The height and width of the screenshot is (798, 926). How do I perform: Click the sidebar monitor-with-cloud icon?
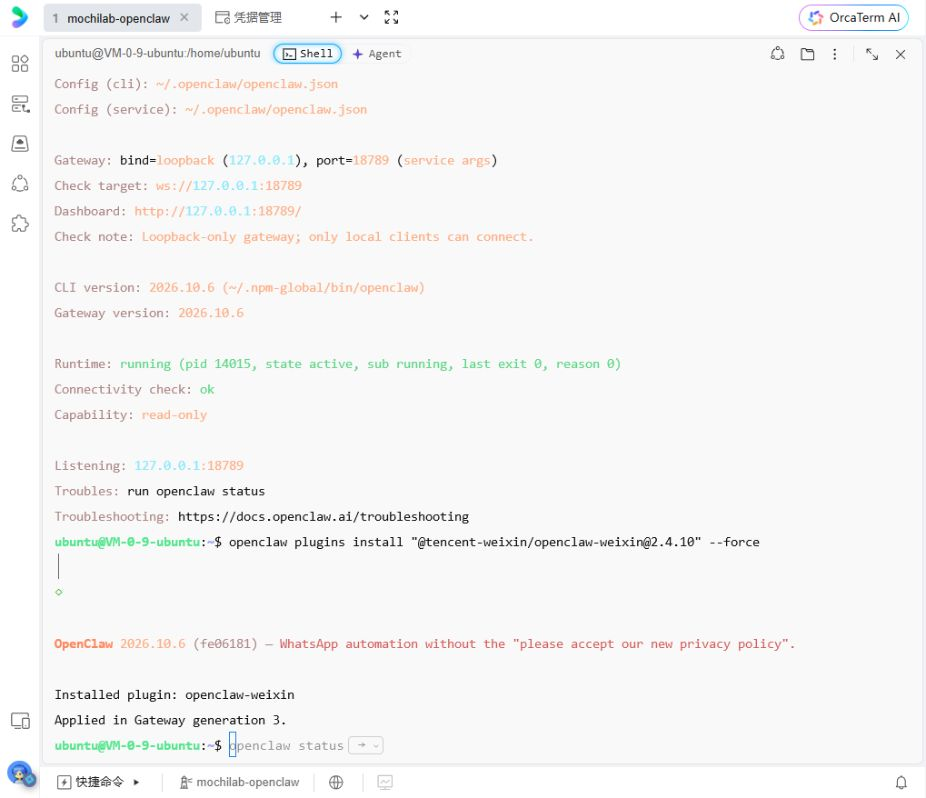(x=20, y=144)
